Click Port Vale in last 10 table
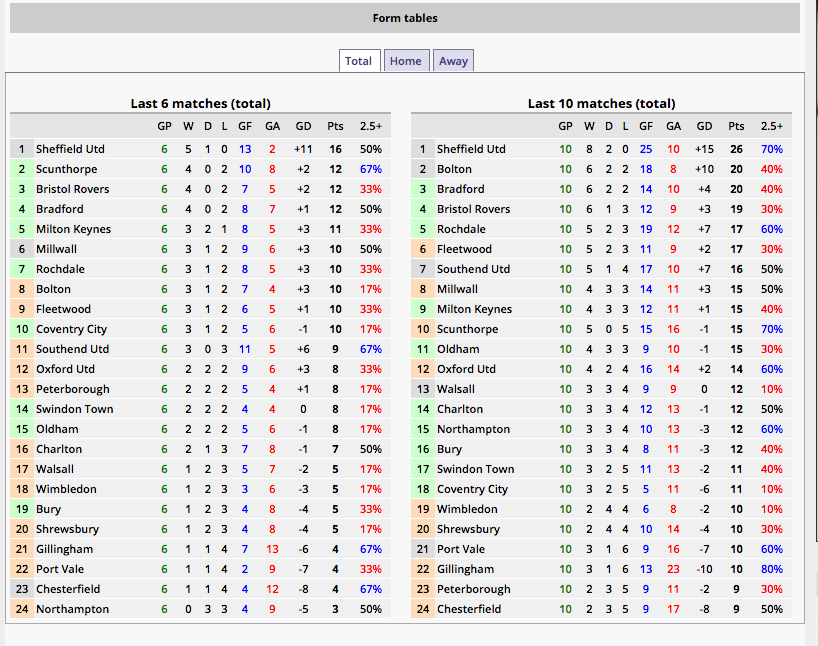Image resolution: width=818 pixels, height=646 pixels. (461, 549)
